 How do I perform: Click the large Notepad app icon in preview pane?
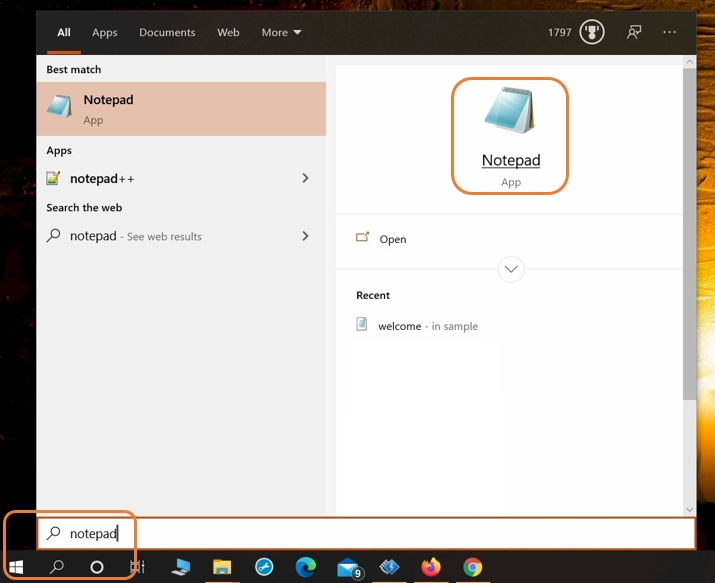coord(510,110)
